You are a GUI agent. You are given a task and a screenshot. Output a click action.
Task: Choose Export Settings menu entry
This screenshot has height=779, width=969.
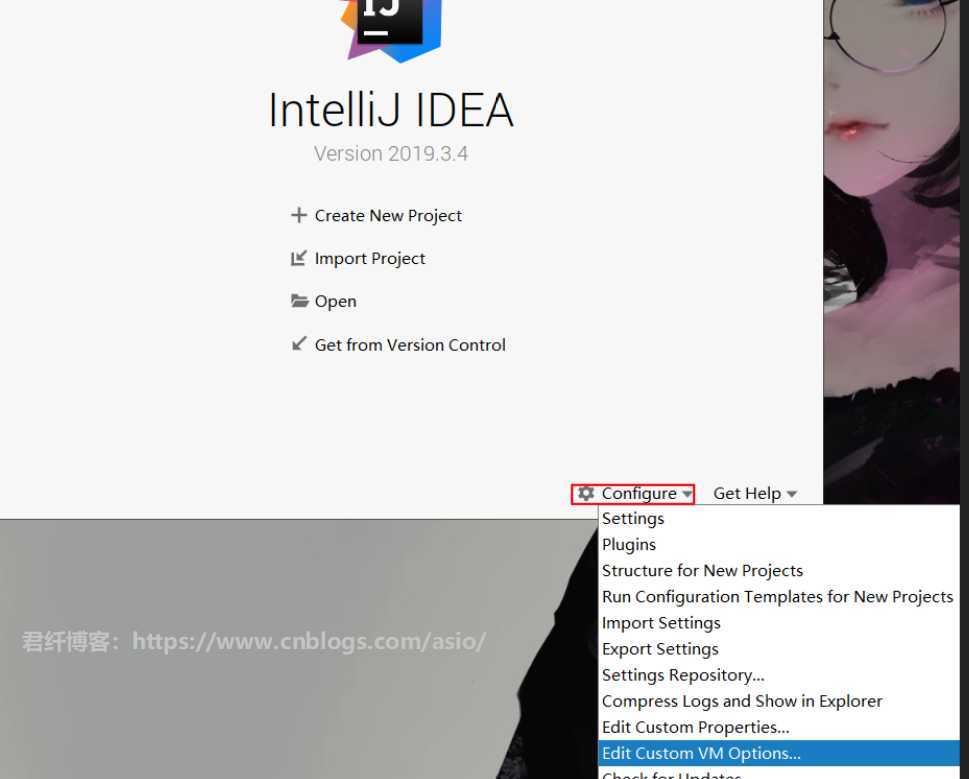tap(779, 649)
